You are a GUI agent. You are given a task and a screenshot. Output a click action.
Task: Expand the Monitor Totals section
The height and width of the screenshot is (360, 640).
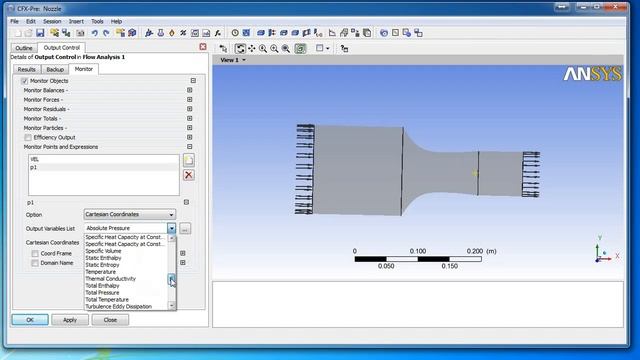[x=189, y=118]
